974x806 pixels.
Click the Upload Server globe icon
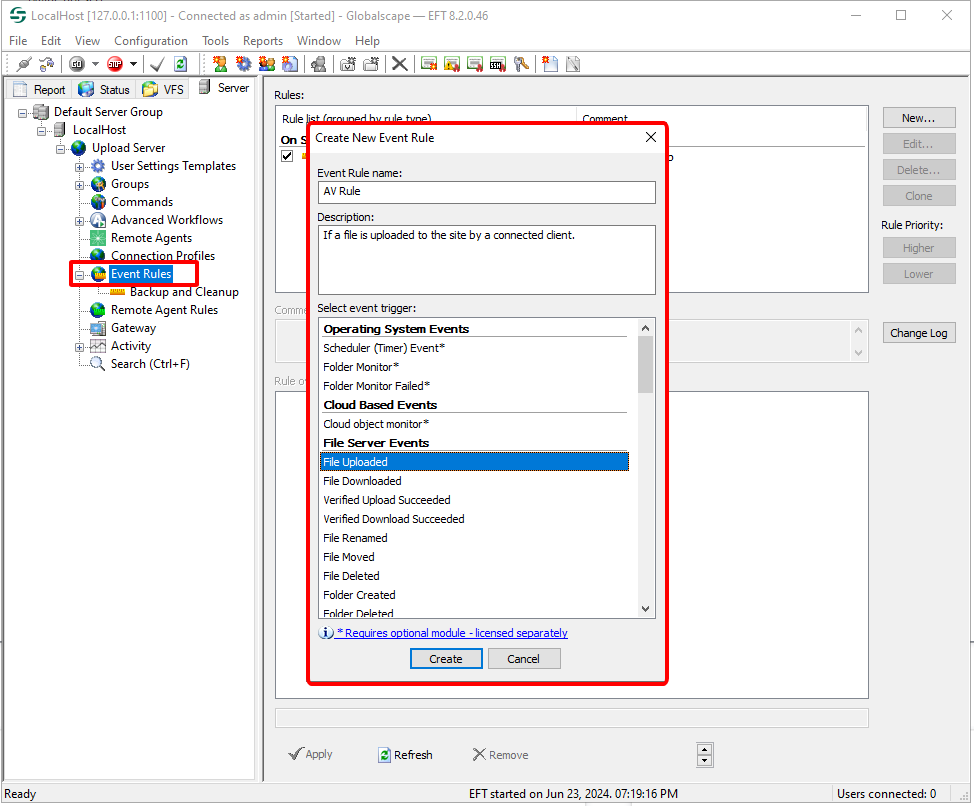click(78, 148)
